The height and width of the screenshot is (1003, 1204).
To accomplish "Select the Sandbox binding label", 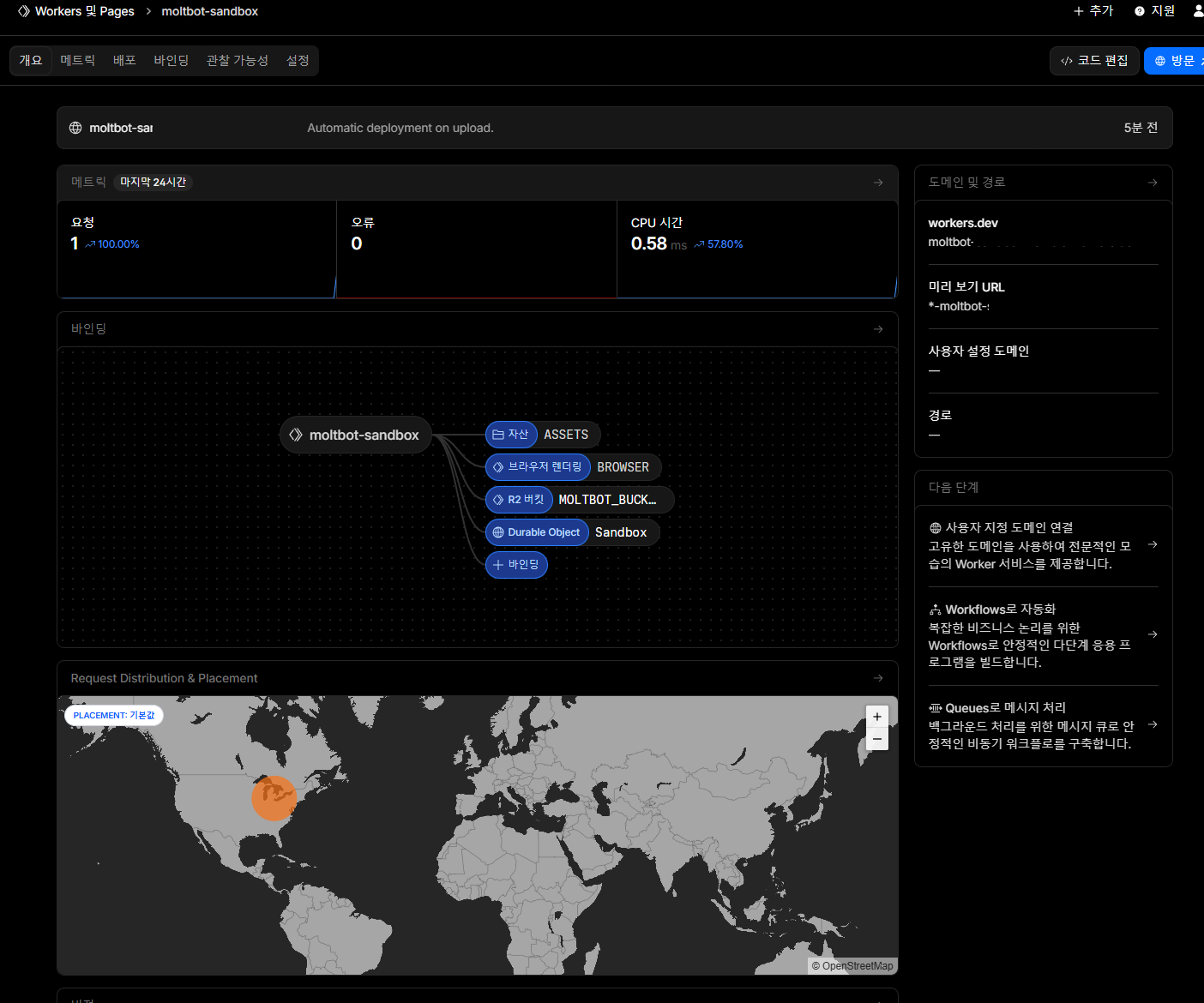I will [x=621, y=532].
